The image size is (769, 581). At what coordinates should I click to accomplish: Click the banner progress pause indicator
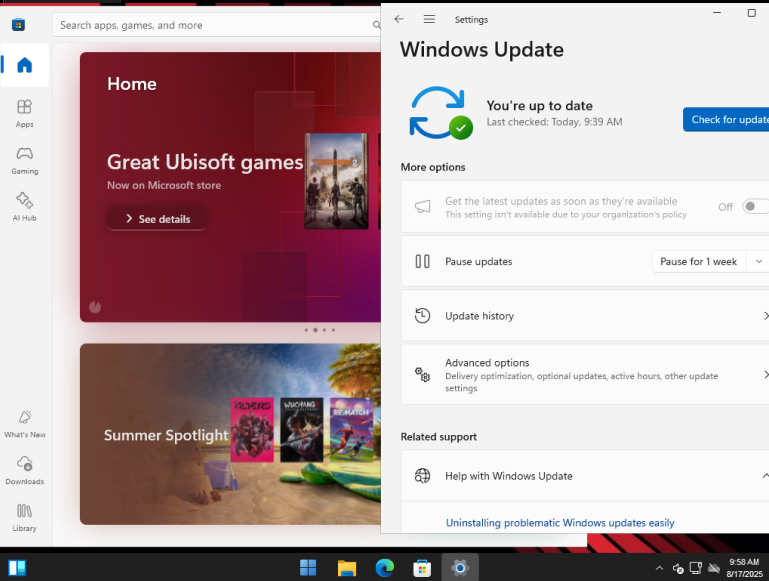point(95,307)
